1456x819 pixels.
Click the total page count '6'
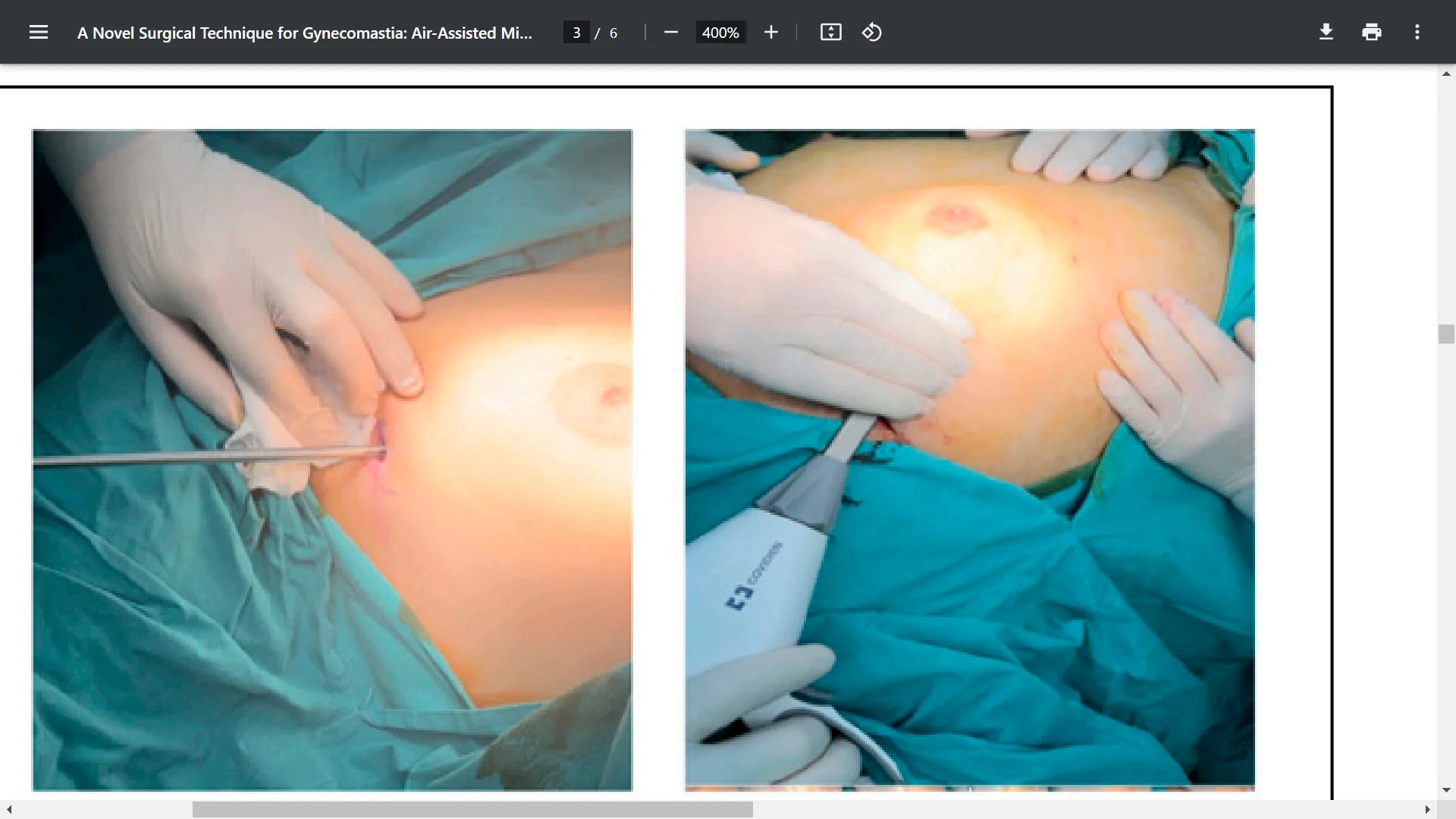point(613,33)
